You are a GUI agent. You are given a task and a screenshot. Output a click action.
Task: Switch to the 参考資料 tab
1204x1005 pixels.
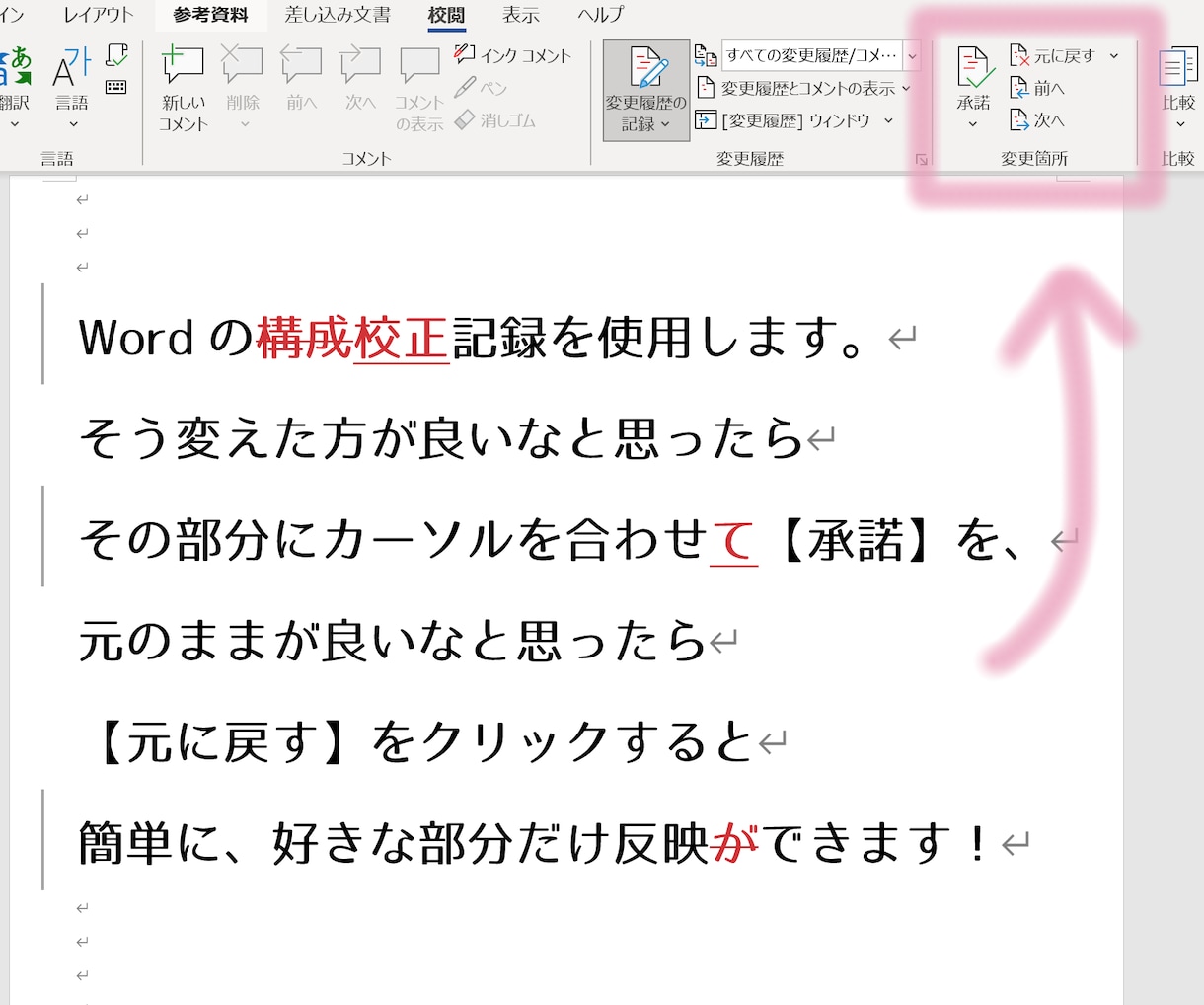point(210,15)
